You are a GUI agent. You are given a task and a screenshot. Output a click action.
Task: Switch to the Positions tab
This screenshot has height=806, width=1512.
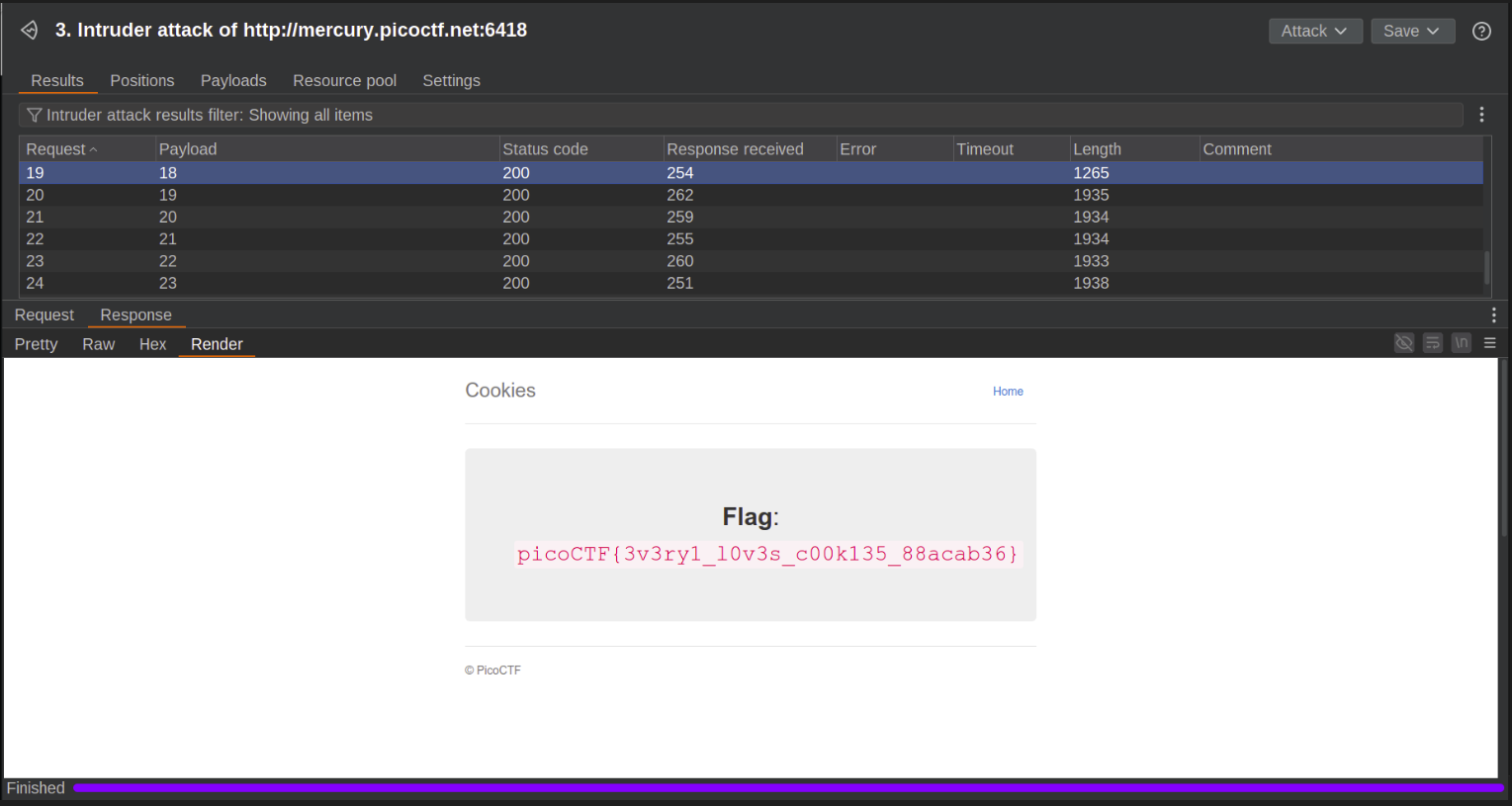[142, 80]
